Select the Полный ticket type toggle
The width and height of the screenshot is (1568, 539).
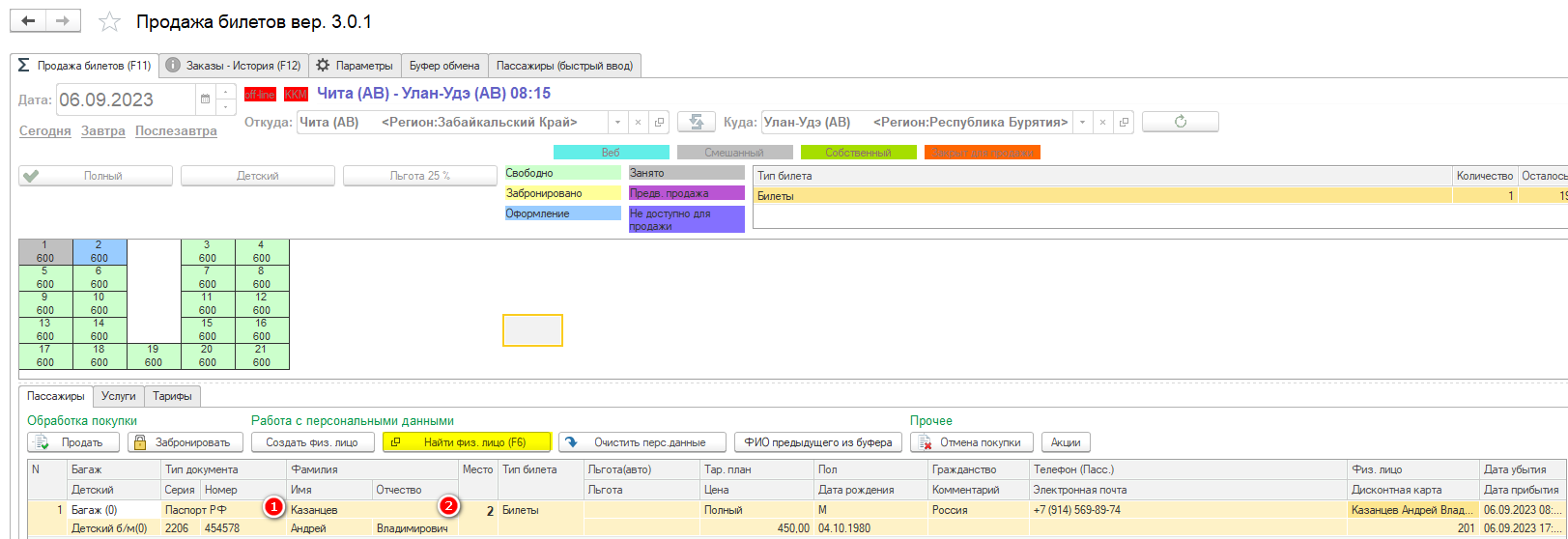coord(96,176)
